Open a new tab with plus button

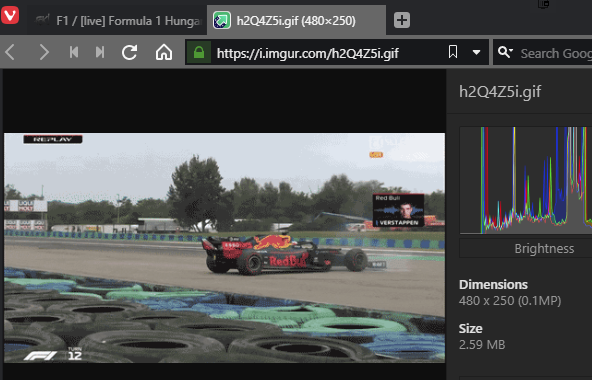click(x=402, y=20)
